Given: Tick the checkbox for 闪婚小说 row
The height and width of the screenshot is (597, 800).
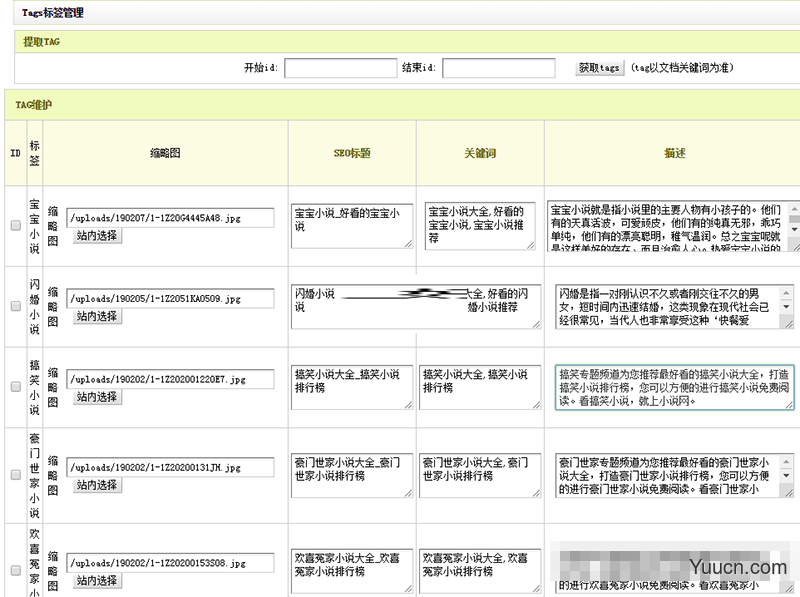Looking at the screenshot, I should [15, 307].
